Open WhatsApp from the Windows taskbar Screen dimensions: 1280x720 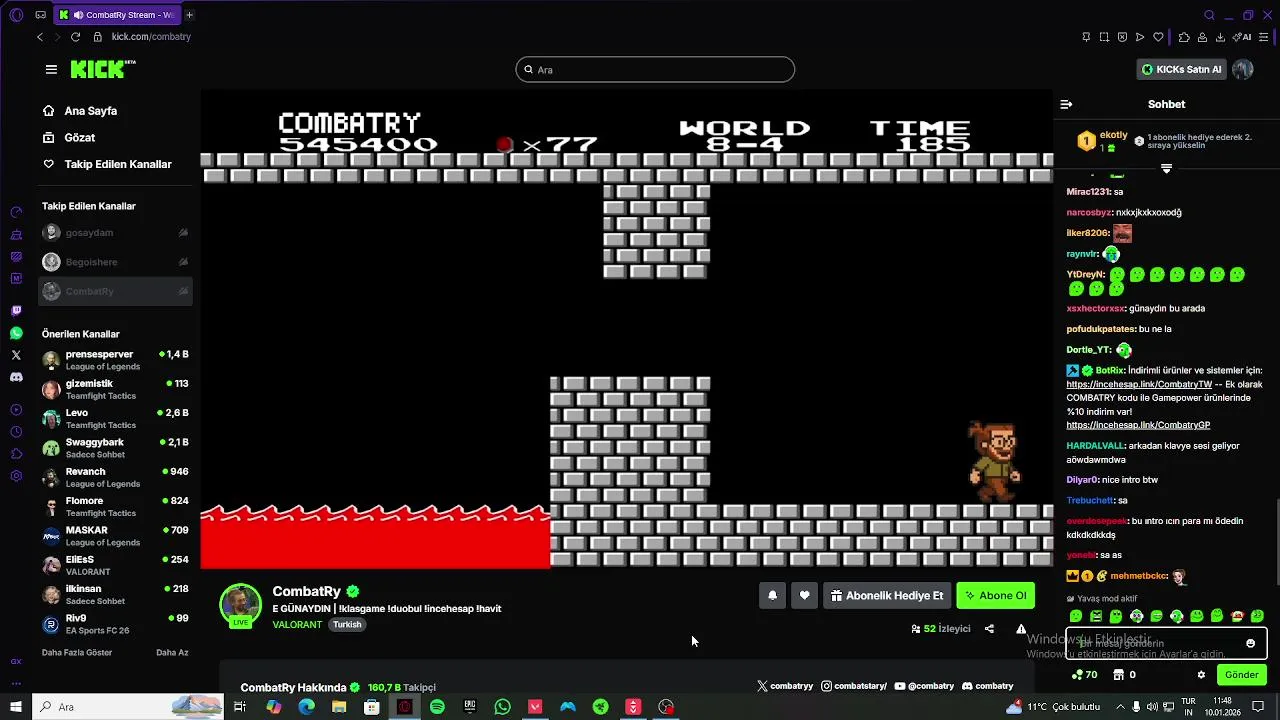point(502,707)
